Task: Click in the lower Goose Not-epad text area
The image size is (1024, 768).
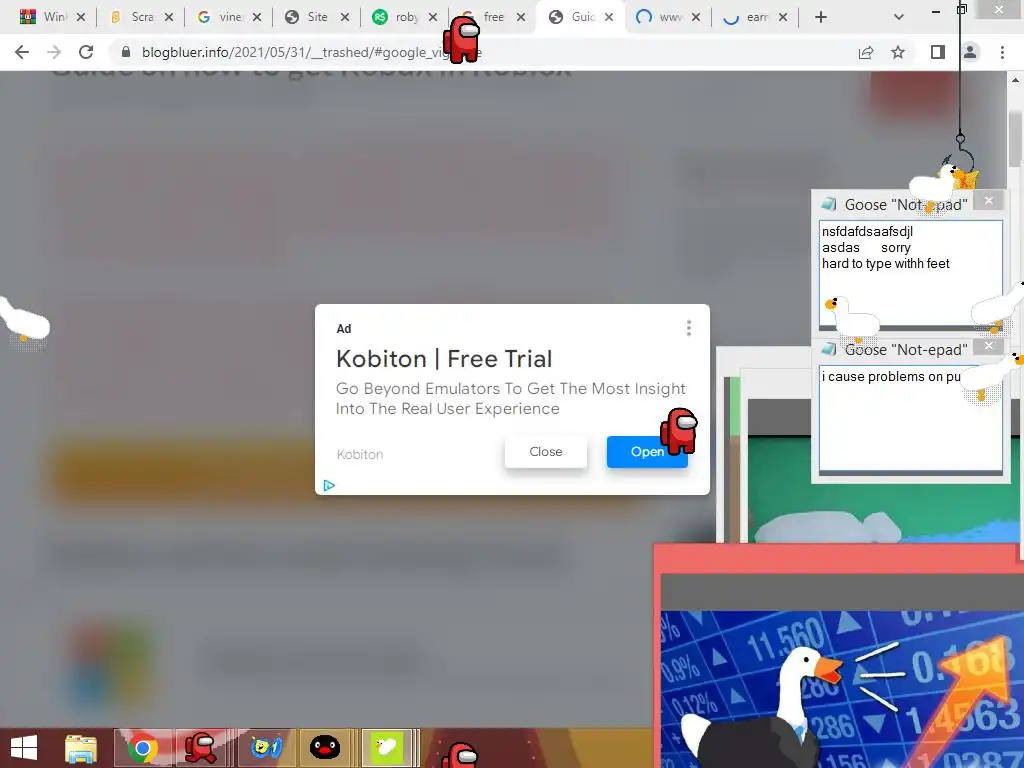Action: tap(910, 418)
